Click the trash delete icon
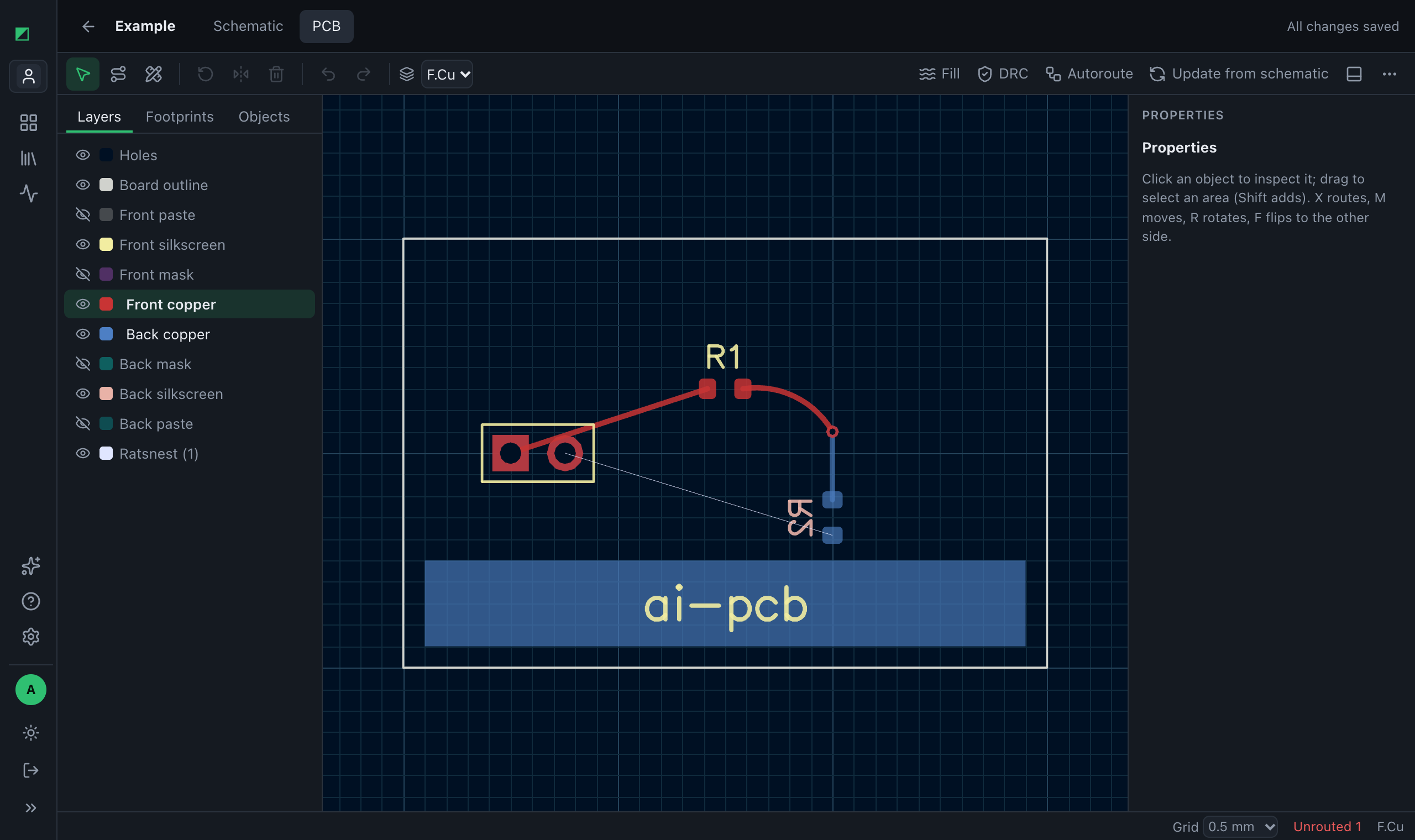Image resolution: width=1415 pixels, height=840 pixels. pos(276,74)
